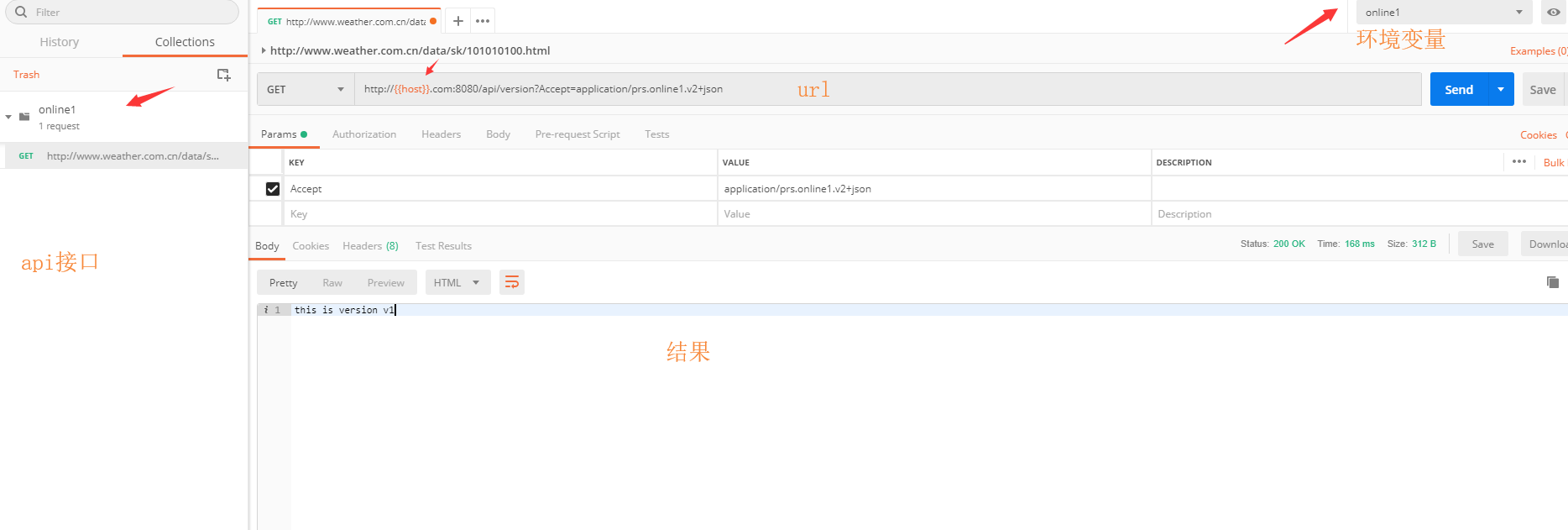Open the Trash link
Image resolution: width=1568 pixels, height=530 pixels.
[x=26, y=75]
